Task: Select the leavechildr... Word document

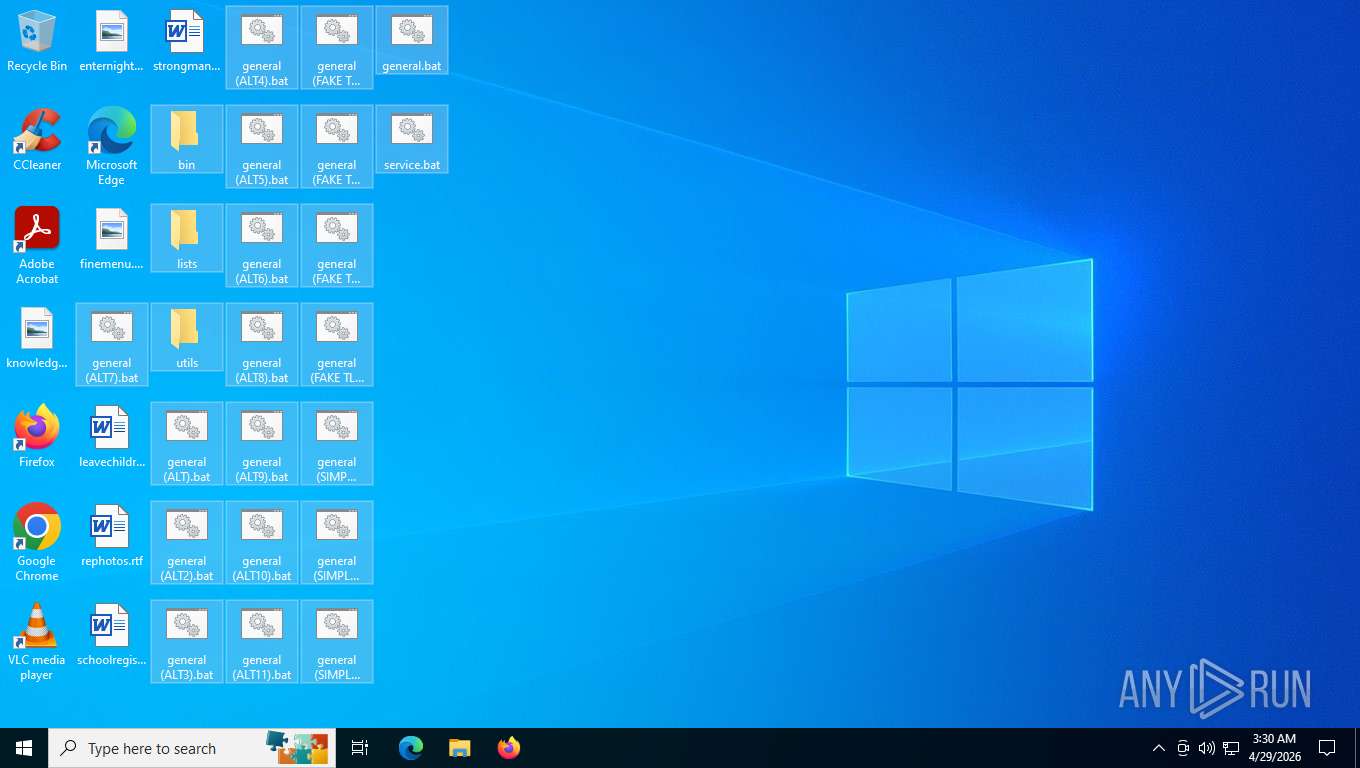Action: [112, 437]
